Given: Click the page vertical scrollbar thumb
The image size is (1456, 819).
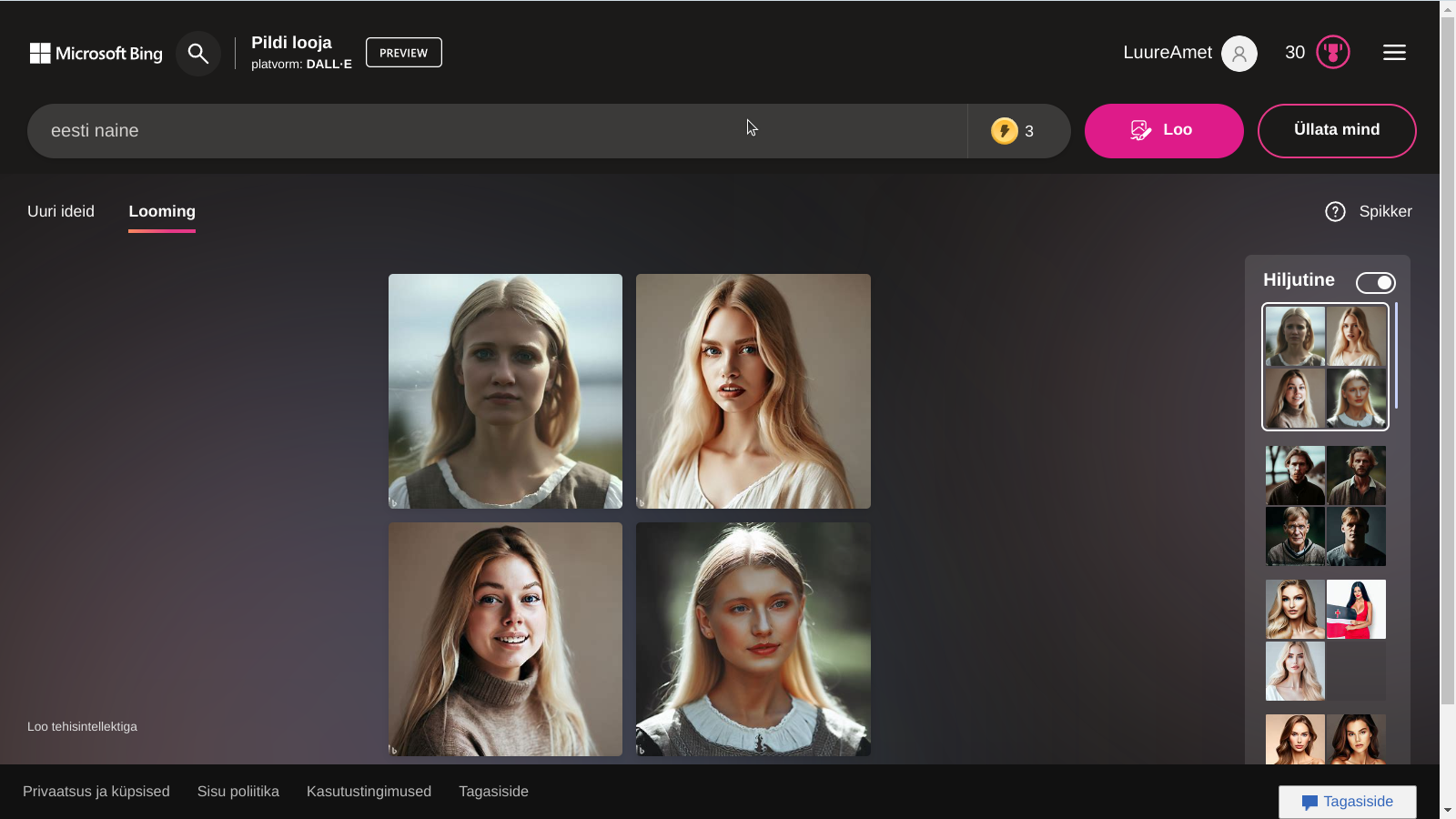Looking at the screenshot, I should pos(1447,364).
